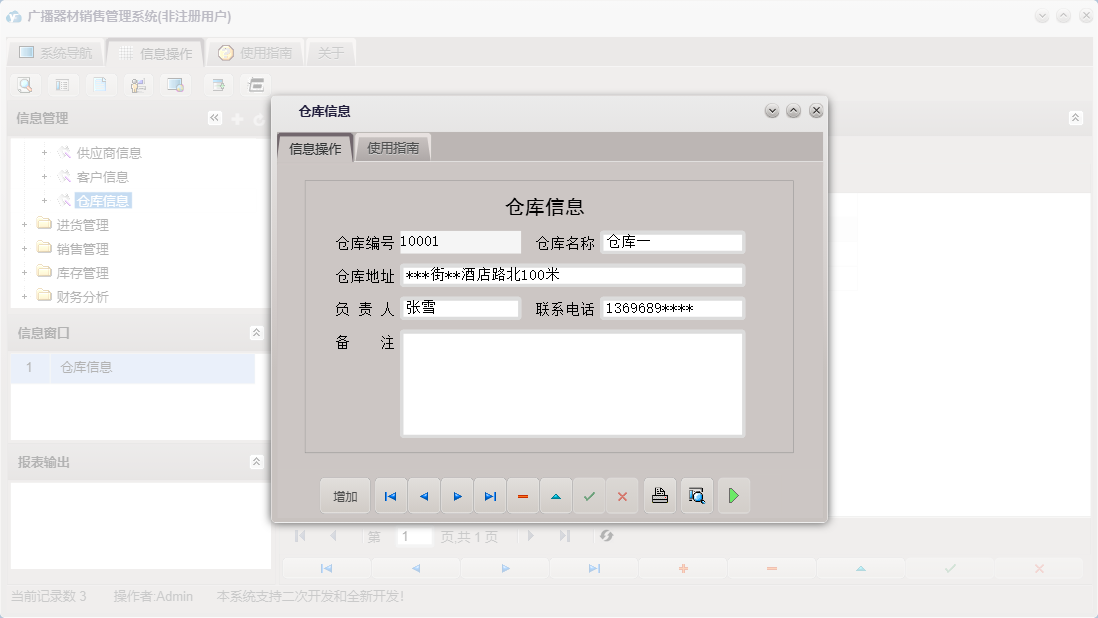
Task: Go to the next record
Action: [x=457, y=495]
